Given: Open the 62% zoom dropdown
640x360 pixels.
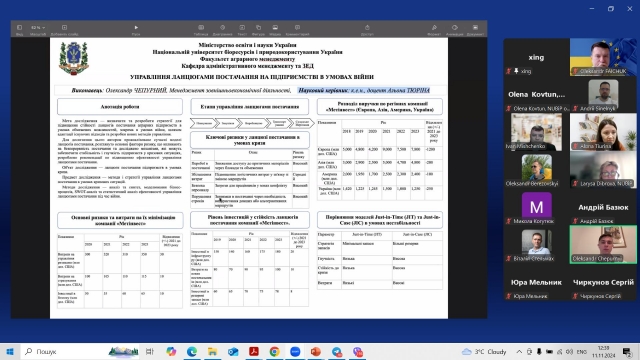Looking at the screenshot, I should click(38, 28).
